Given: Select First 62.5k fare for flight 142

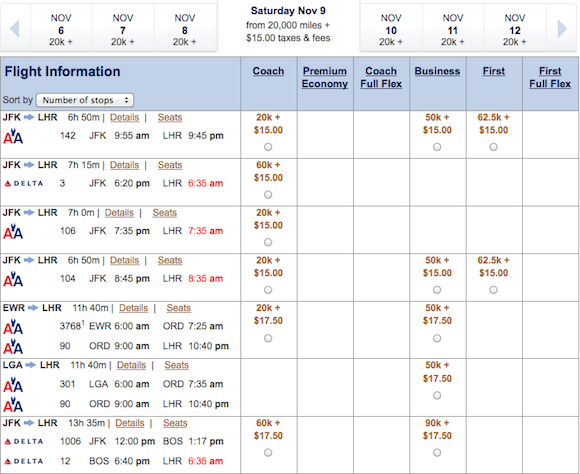Looking at the screenshot, I should pyautogui.click(x=493, y=147).
